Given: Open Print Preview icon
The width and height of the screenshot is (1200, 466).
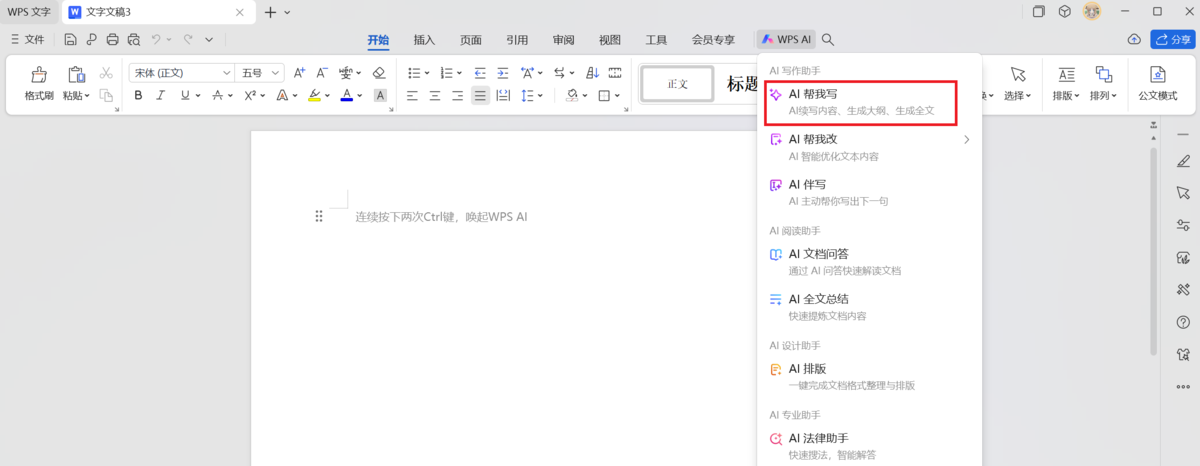Looking at the screenshot, I should 134,40.
